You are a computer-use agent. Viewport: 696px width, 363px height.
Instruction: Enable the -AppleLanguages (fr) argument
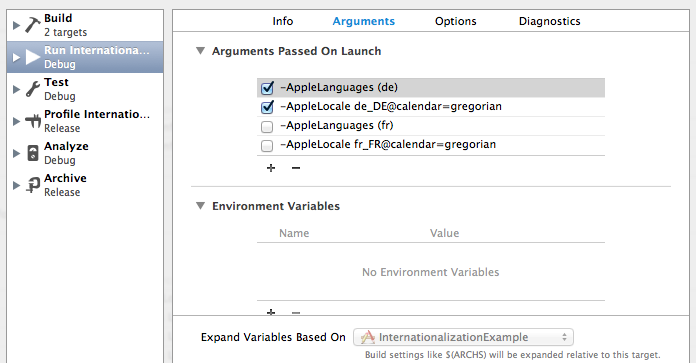[267, 127]
